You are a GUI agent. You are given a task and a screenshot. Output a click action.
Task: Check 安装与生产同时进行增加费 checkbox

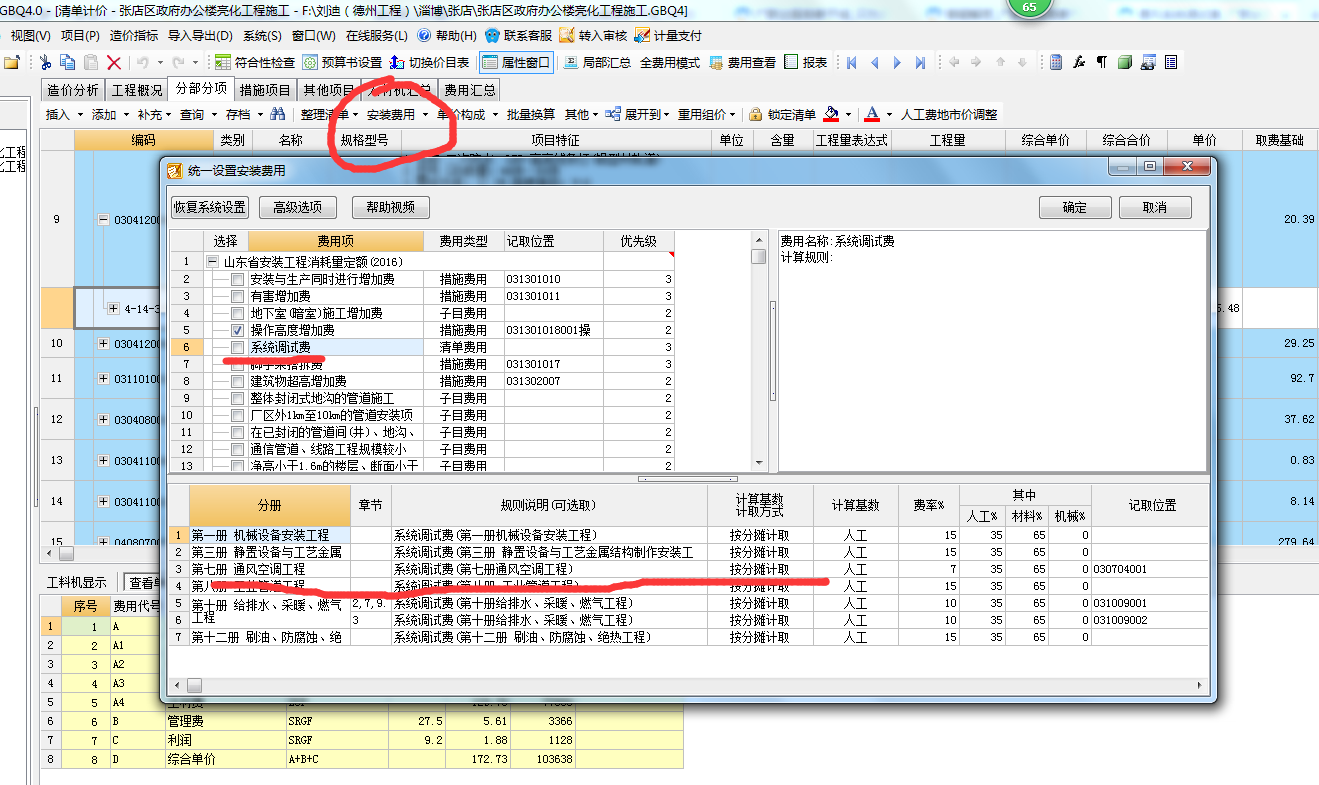[x=237, y=280]
